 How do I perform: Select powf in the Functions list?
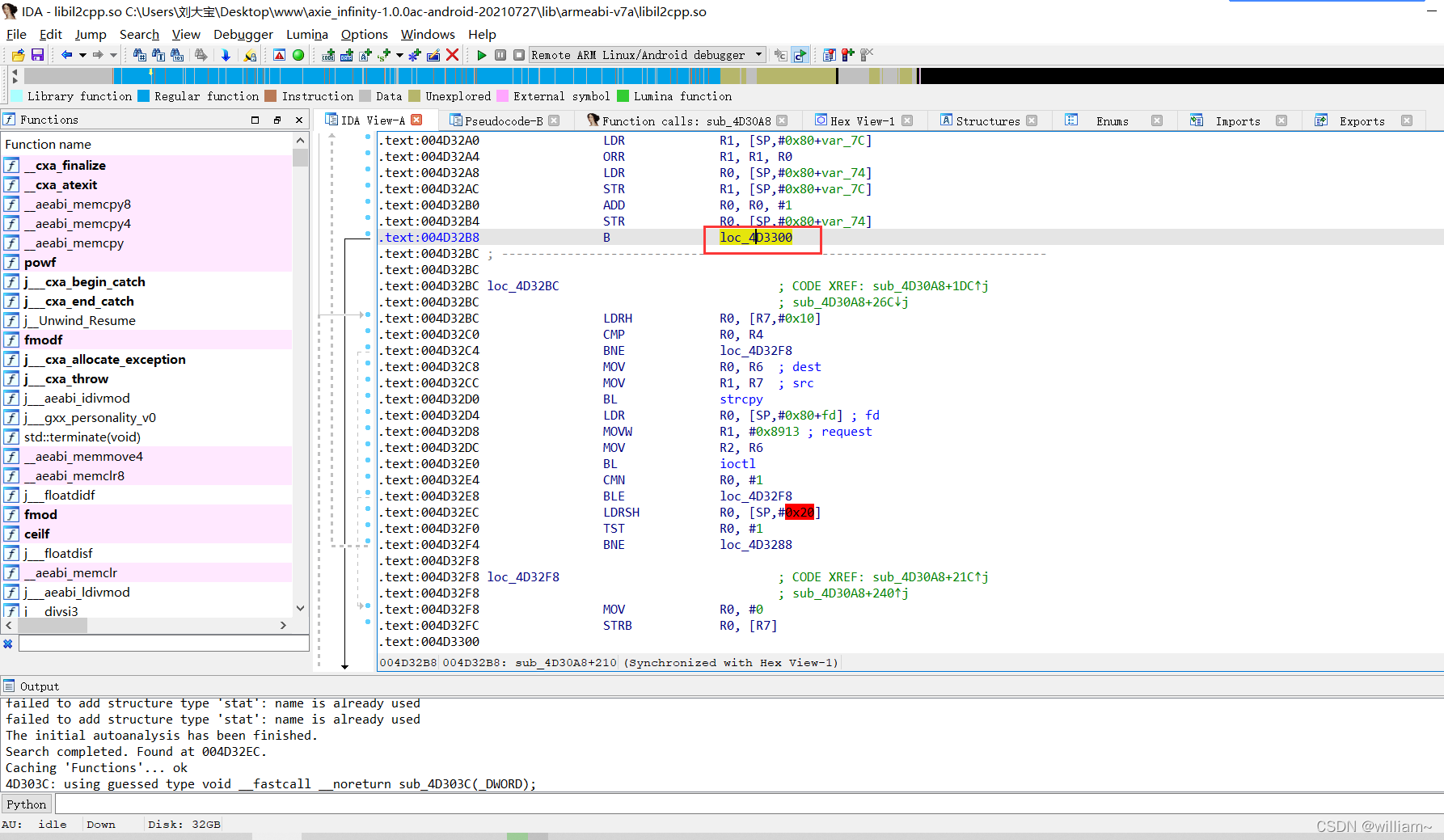(x=40, y=263)
